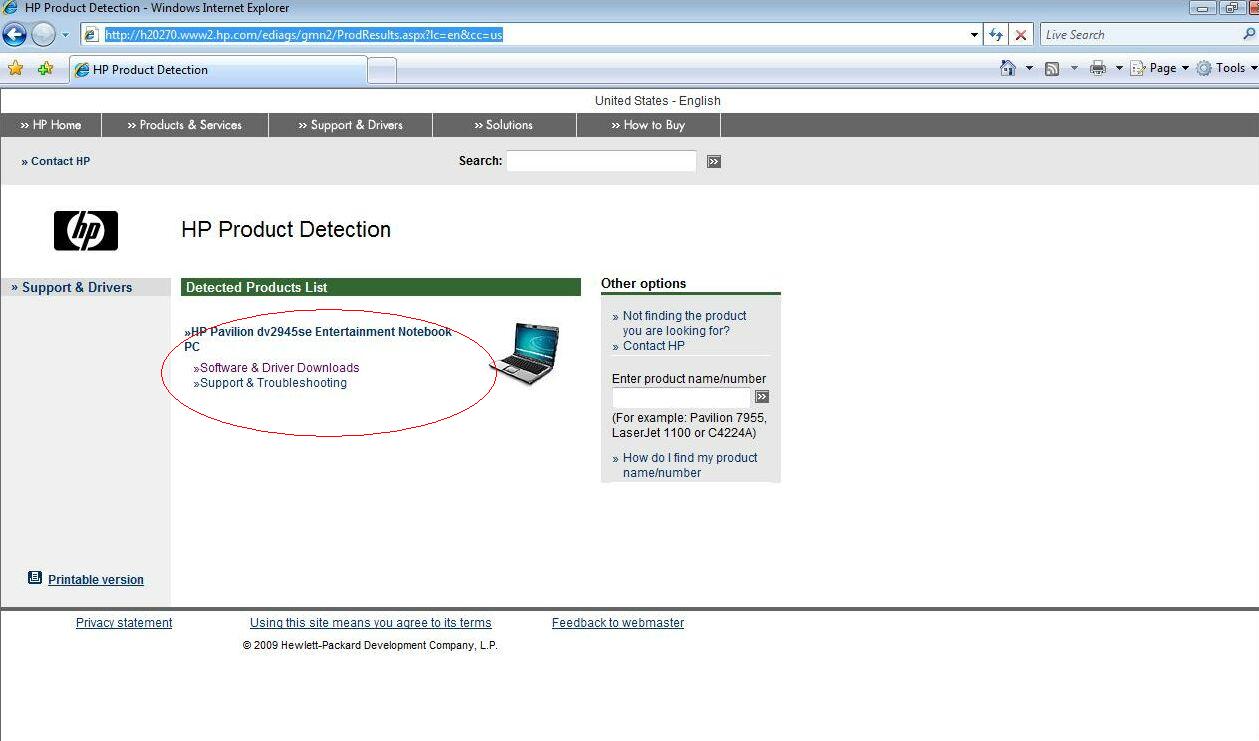The width and height of the screenshot is (1259, 741).
Task: Open the Feedback to webmaster link
Action: click(x=618, y=623)
